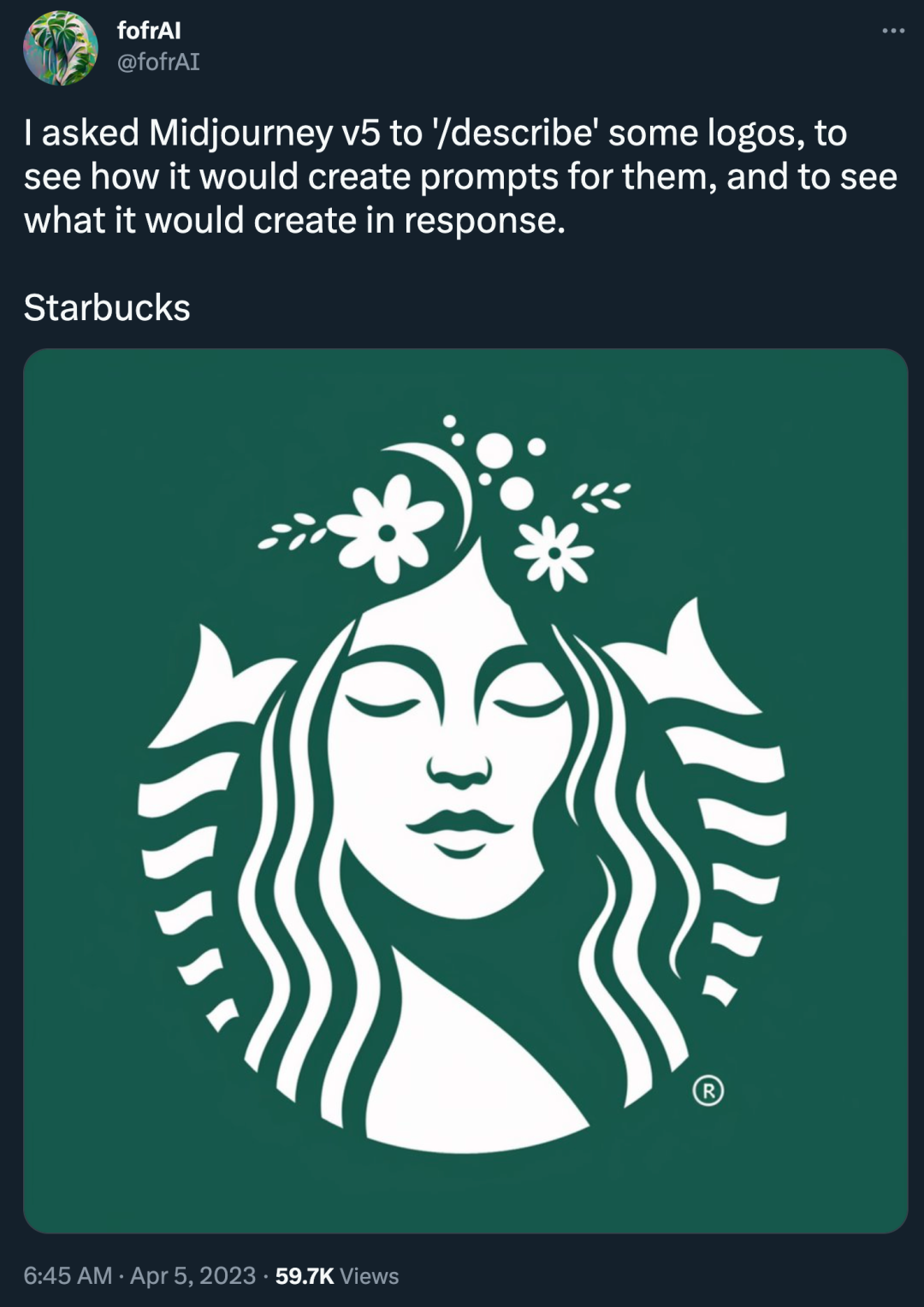Click the 'Starbucks' caption text
Image resolution: width=924 pixels, height=1307 pixels.
click(107, 308)
